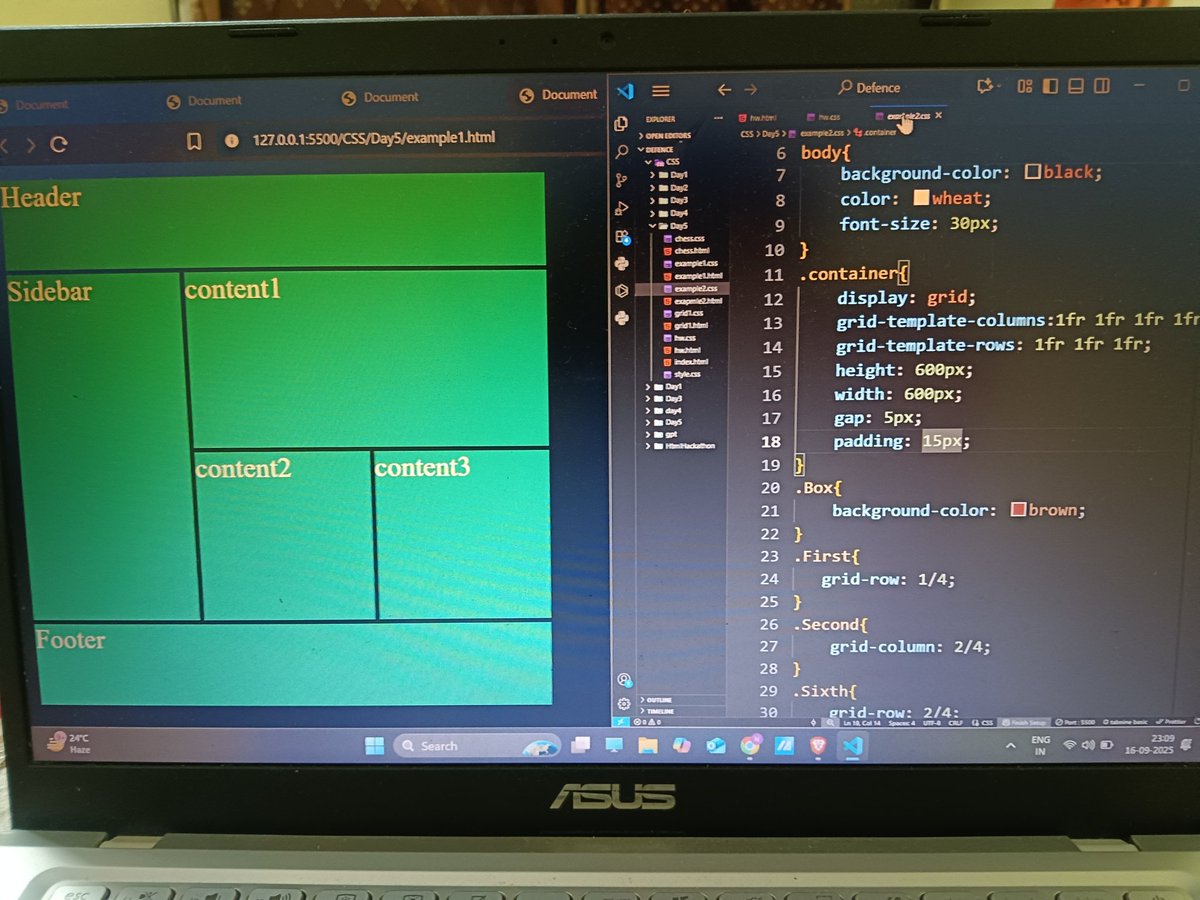Open errors and warnings in status bar
This screenshot has width=1200, height=900.
(646, 721)
